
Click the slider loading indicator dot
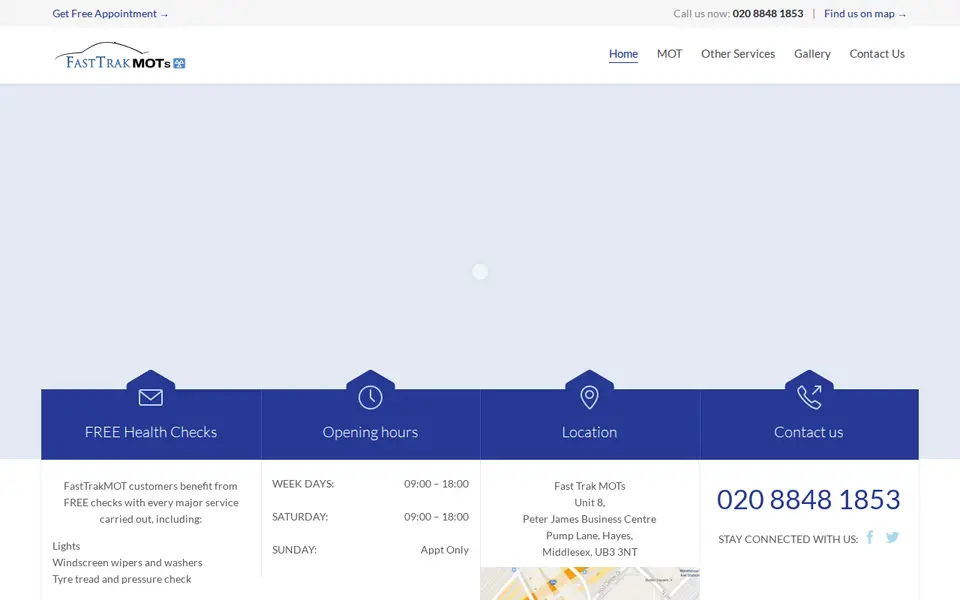pos(480,271)
